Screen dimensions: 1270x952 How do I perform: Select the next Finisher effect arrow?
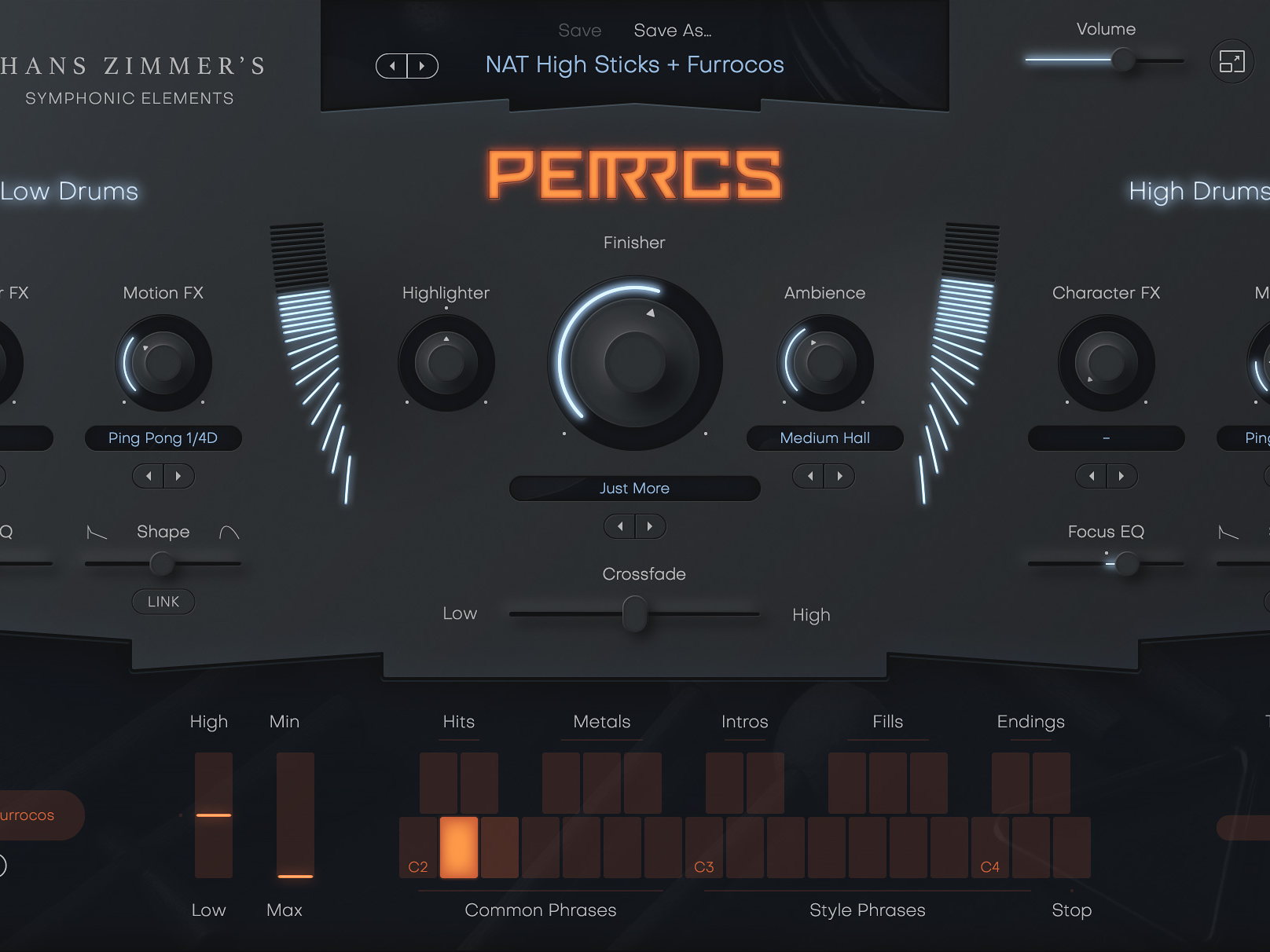coord(650,526)
